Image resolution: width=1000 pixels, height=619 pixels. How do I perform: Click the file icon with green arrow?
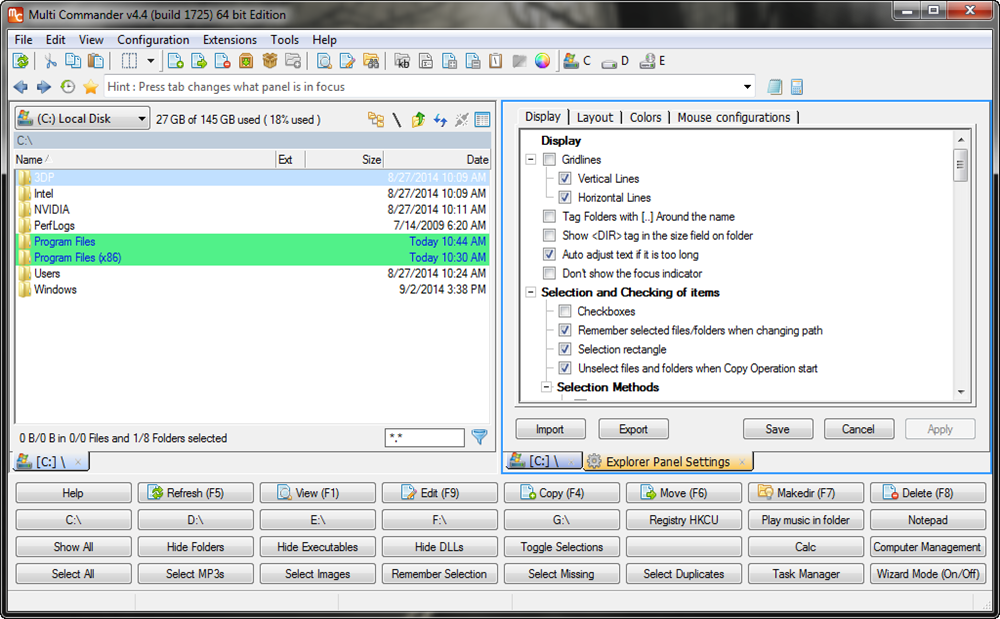coord(199,61)
